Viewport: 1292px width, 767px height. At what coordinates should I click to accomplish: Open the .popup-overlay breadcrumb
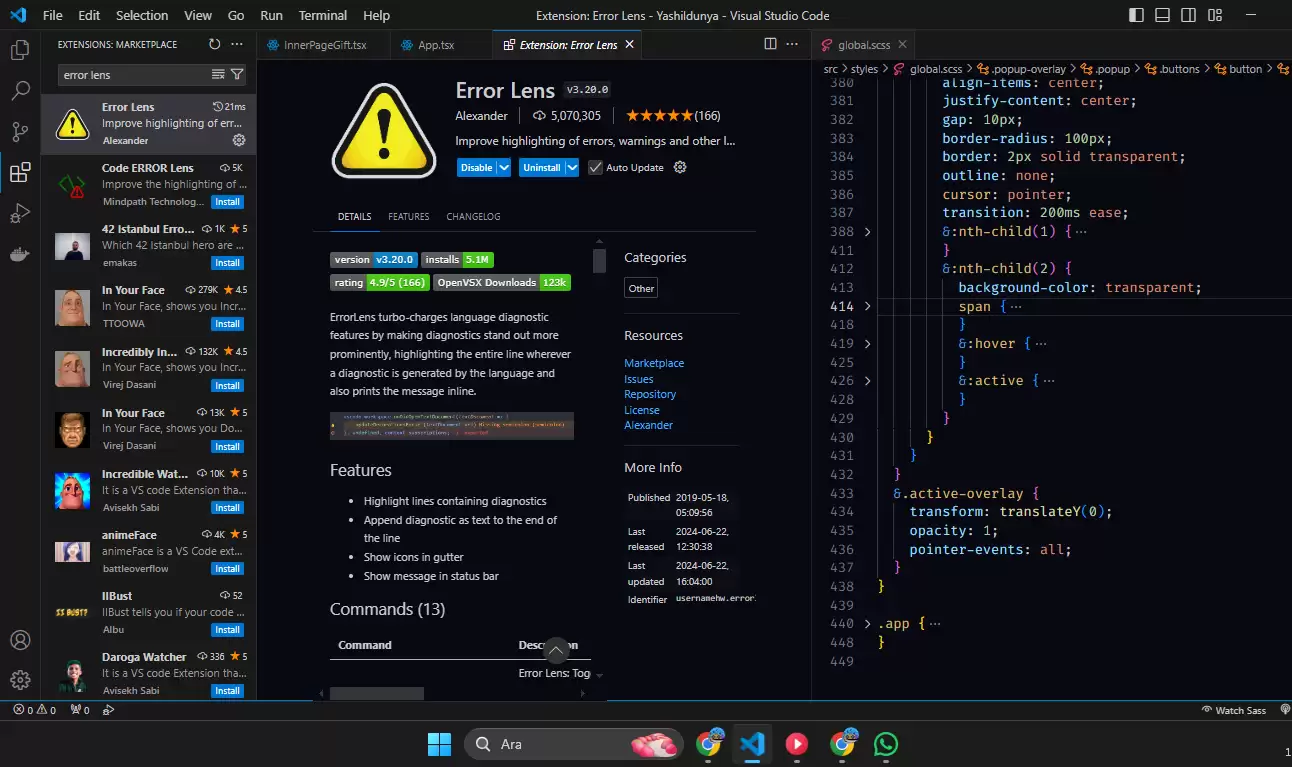[1020, 69]
